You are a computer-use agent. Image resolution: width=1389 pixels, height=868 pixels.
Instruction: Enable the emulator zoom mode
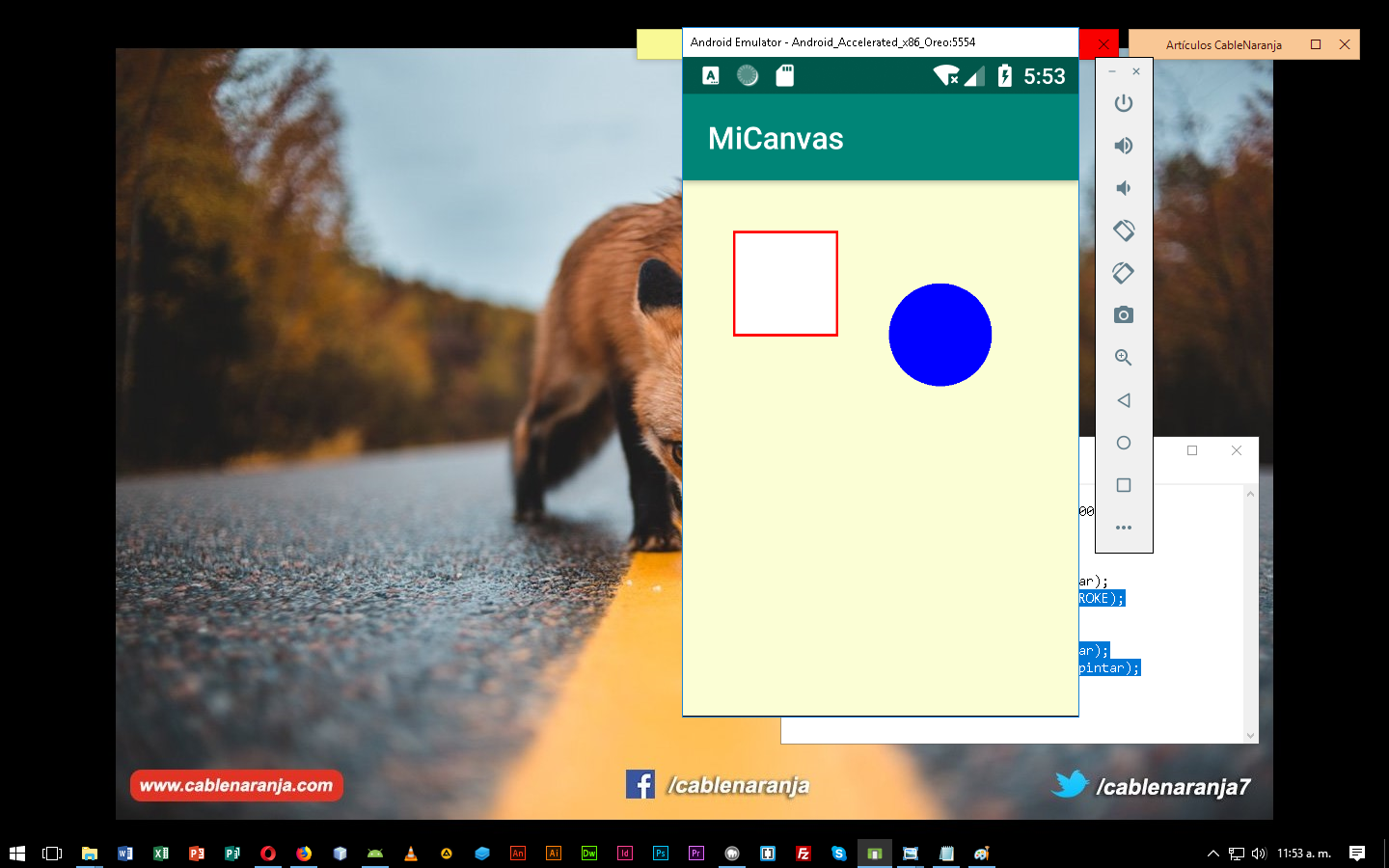point(1124,358)
